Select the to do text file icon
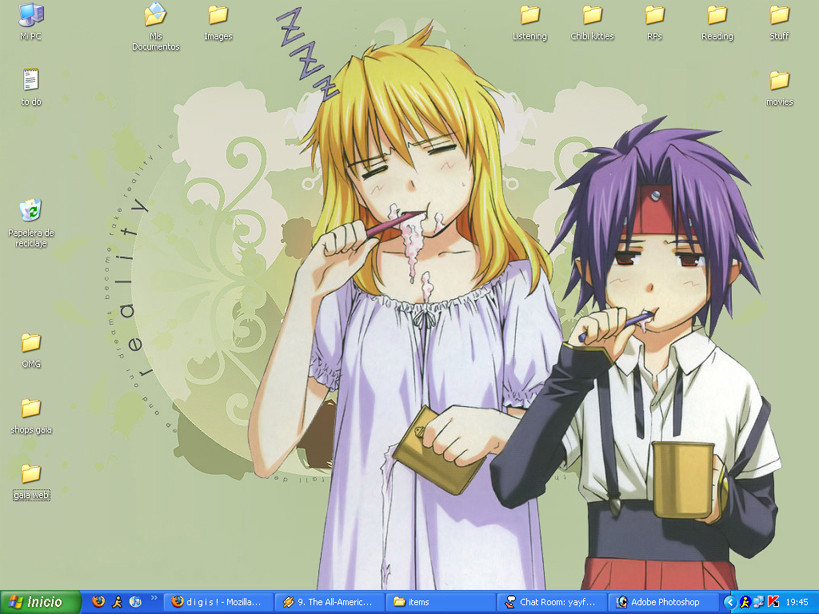 click(x=31, y=87)
